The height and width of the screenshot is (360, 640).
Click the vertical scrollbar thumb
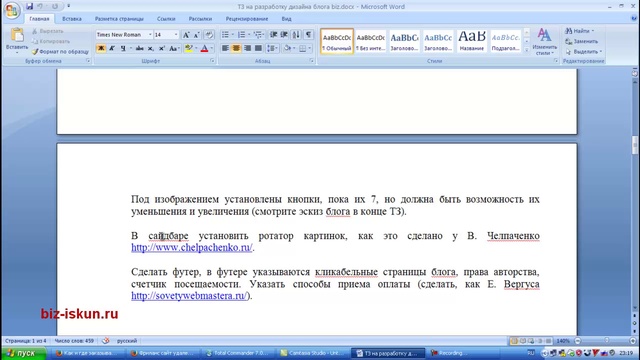point(635,145)
